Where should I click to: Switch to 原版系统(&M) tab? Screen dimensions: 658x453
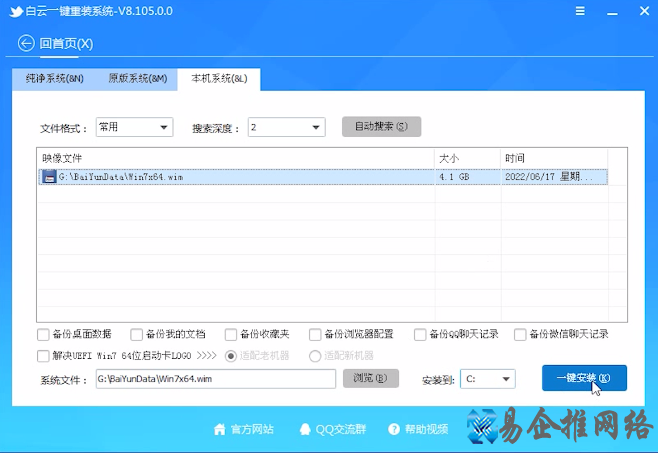click(138, 79)
